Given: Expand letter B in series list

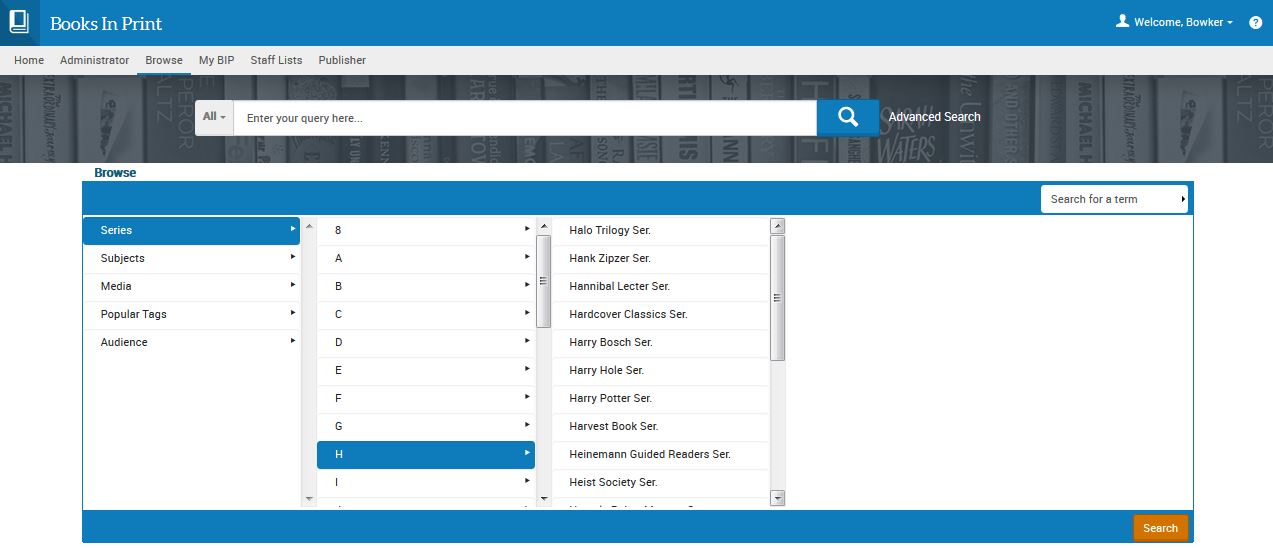Looking at the screenshot, I should pos(426,286).
